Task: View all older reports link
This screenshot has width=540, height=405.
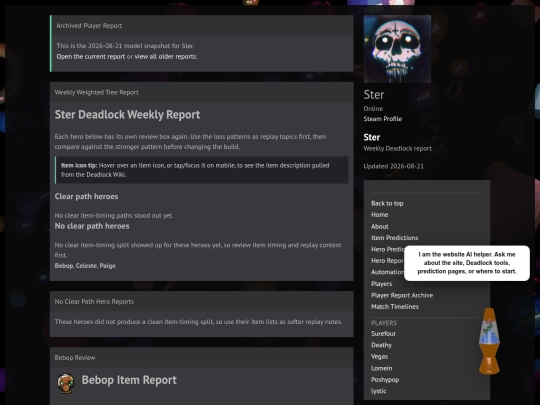Action: point(165,56)
